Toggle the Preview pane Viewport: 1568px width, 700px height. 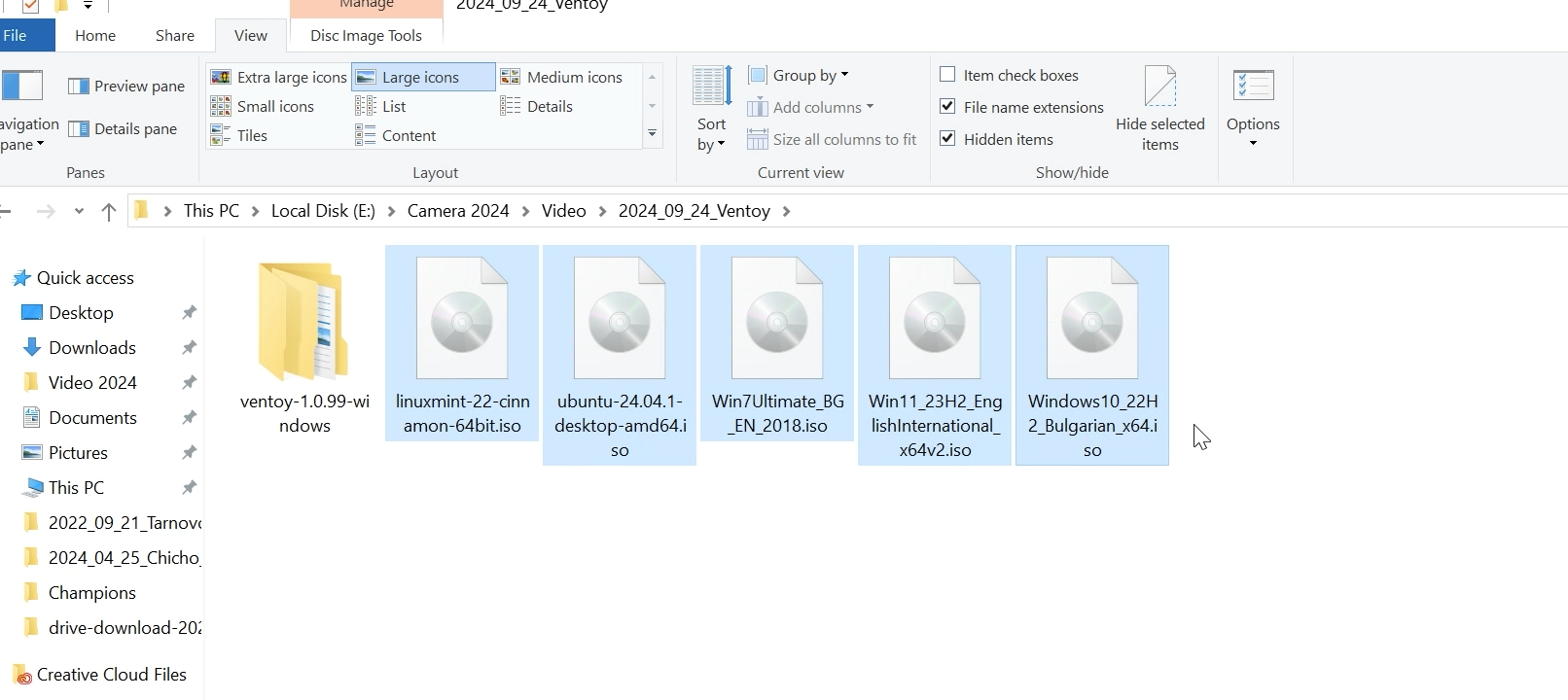[x=126, y=86]
